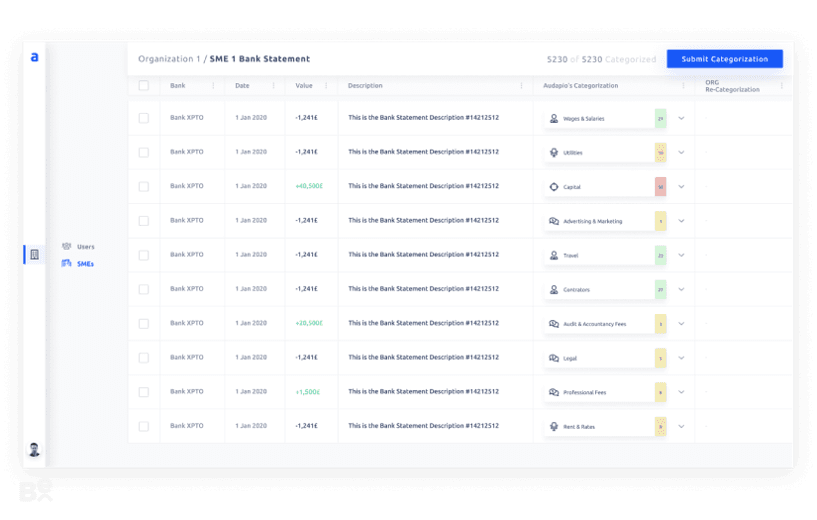Open the user profile avatar
817x520 pixels.
pos(34,449)
